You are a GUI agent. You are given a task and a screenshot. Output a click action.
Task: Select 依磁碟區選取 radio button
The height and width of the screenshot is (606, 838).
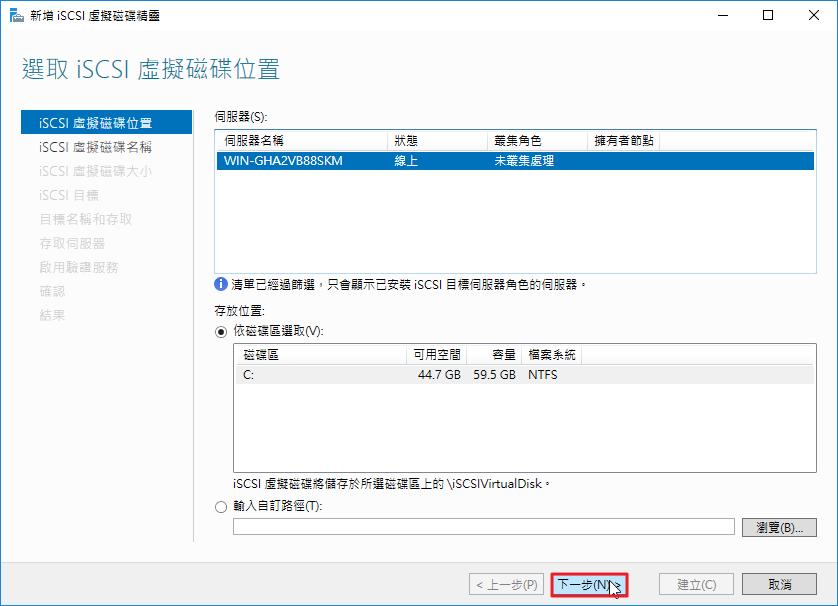[221, 332]
